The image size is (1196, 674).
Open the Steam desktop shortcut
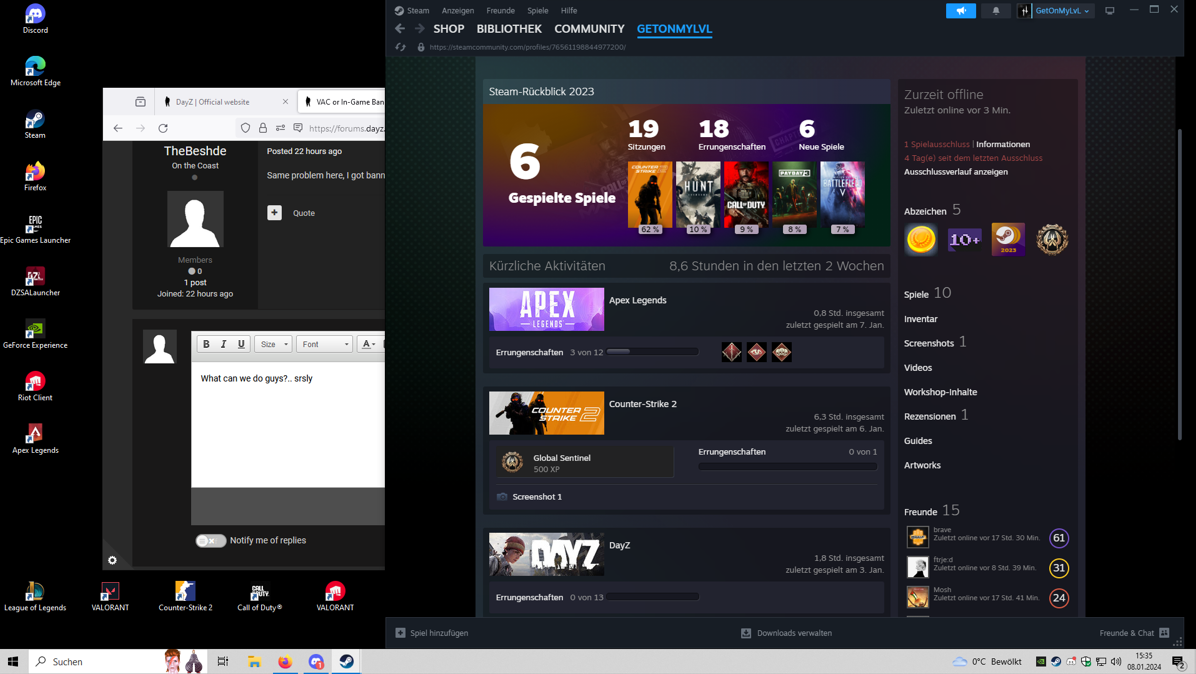click(35, 124)
